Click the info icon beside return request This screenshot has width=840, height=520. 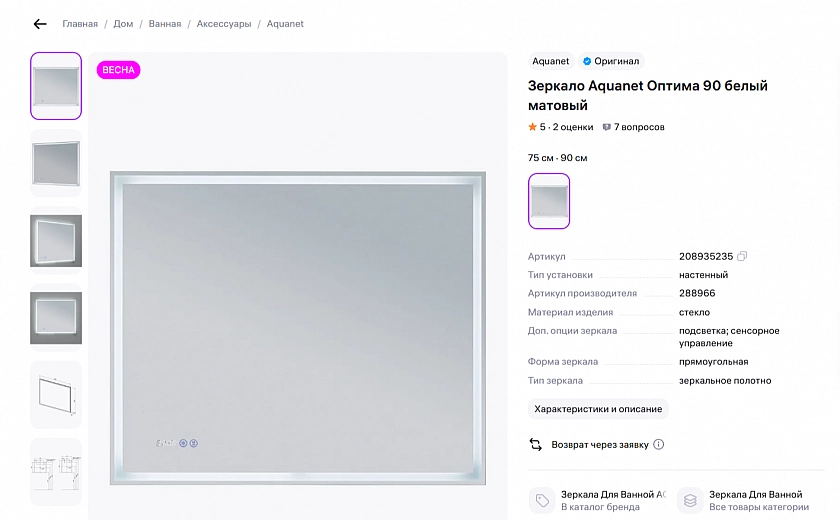[659, 445]
